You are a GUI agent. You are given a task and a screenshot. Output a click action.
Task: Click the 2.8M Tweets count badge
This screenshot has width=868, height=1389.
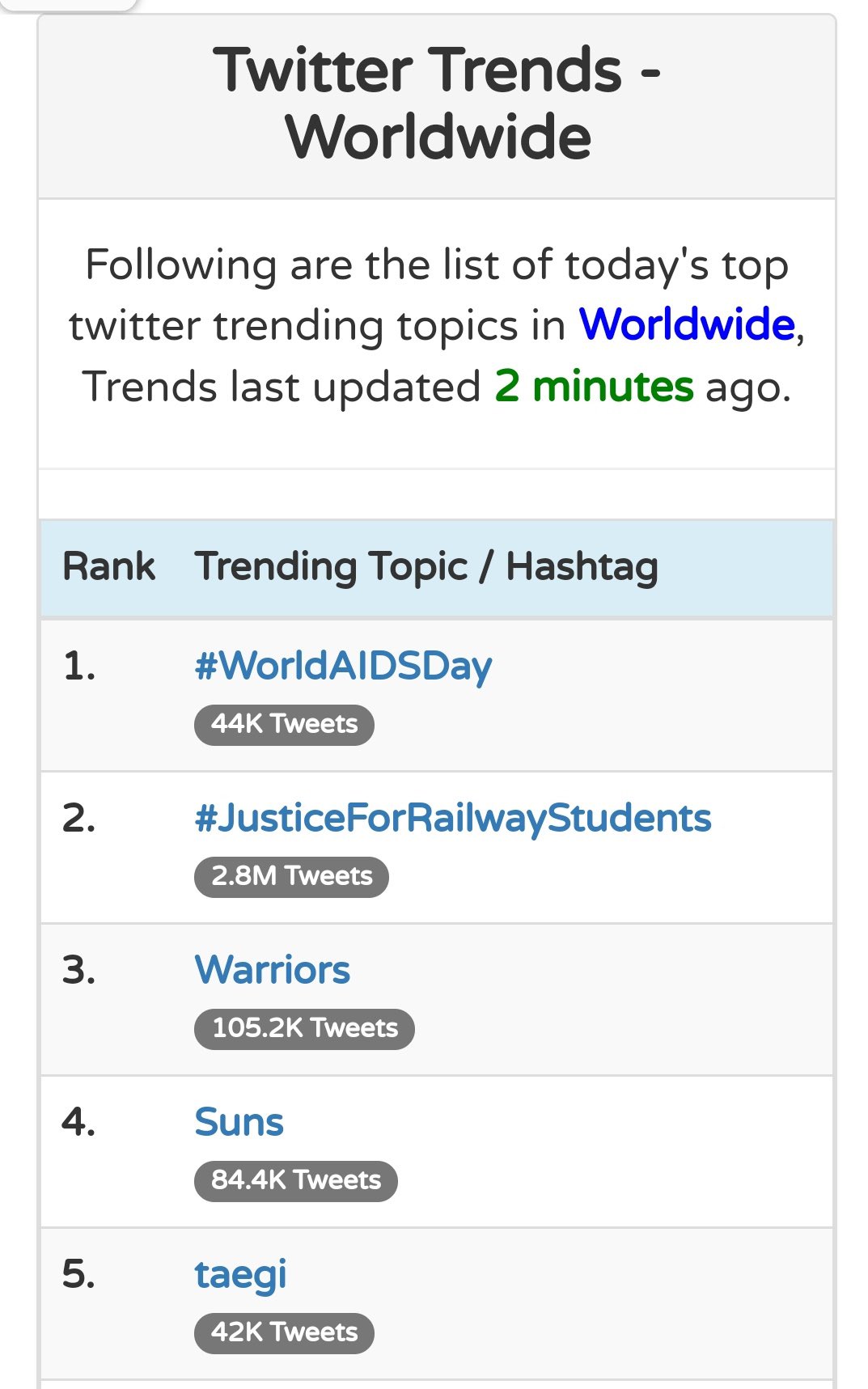pyautogui.click(x=291, y=876)
